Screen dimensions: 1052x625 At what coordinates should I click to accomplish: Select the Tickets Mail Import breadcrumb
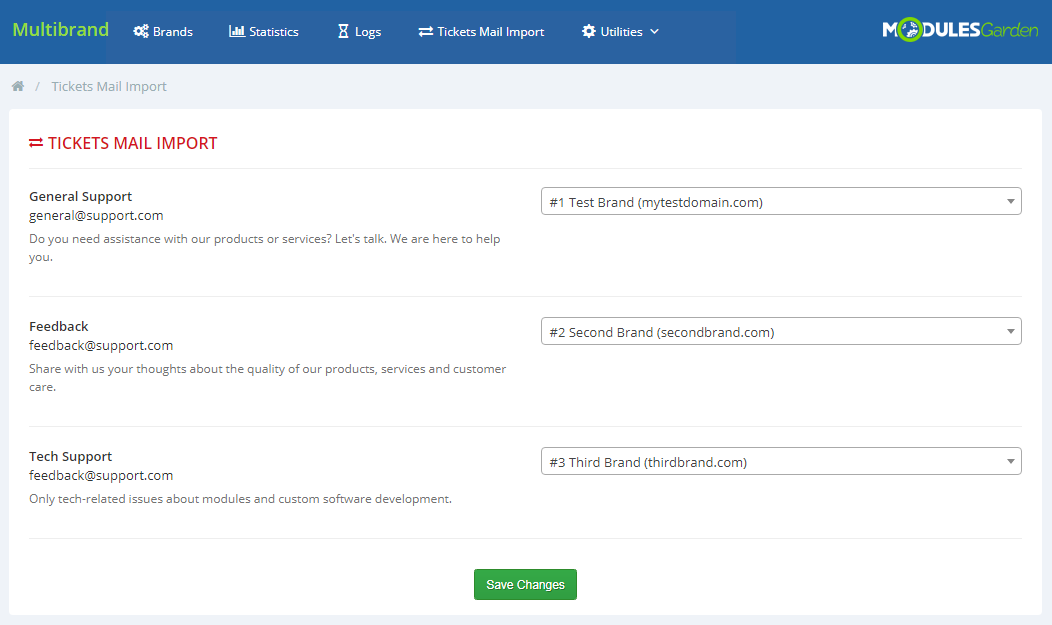[109, 86]
